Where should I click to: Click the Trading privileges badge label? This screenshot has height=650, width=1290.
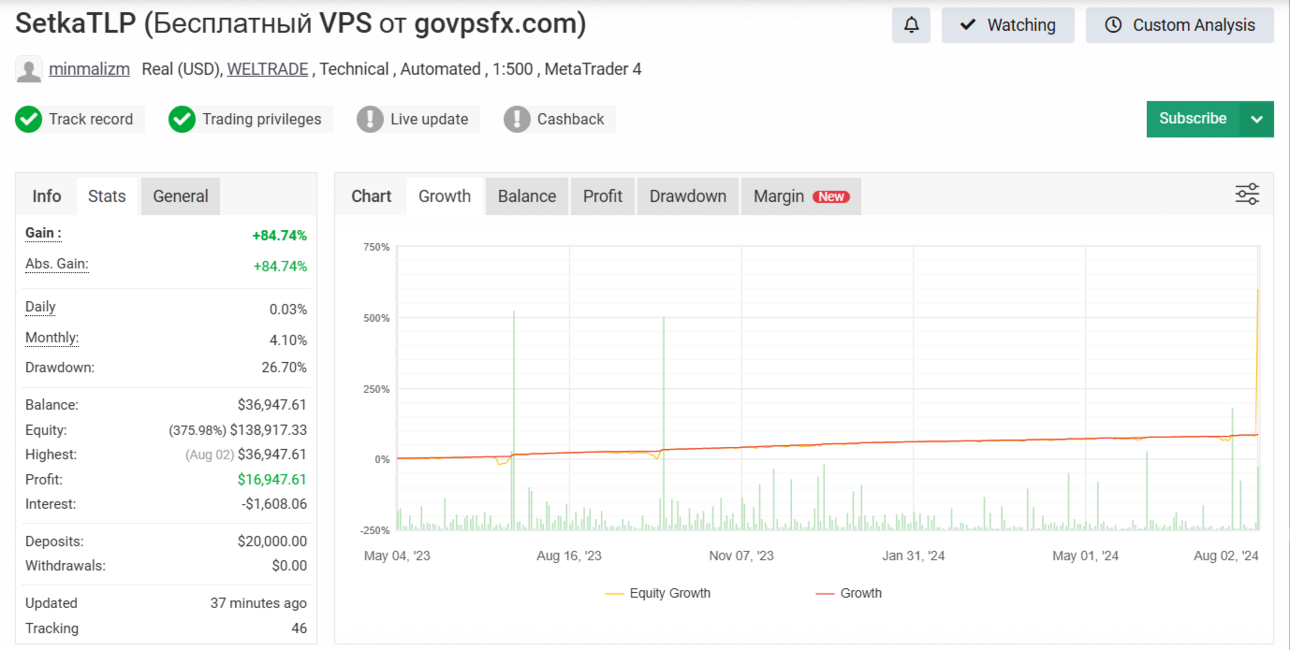262,119
